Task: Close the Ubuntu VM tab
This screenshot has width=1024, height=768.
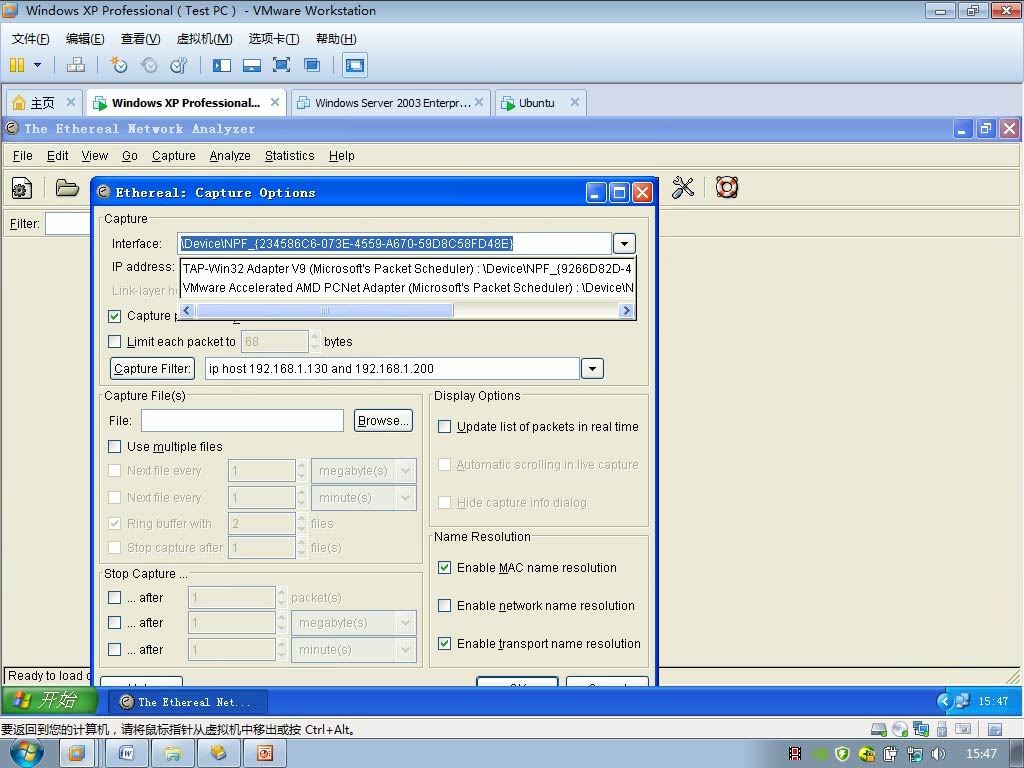Action: pyautogui.click(x=575, y=102)
